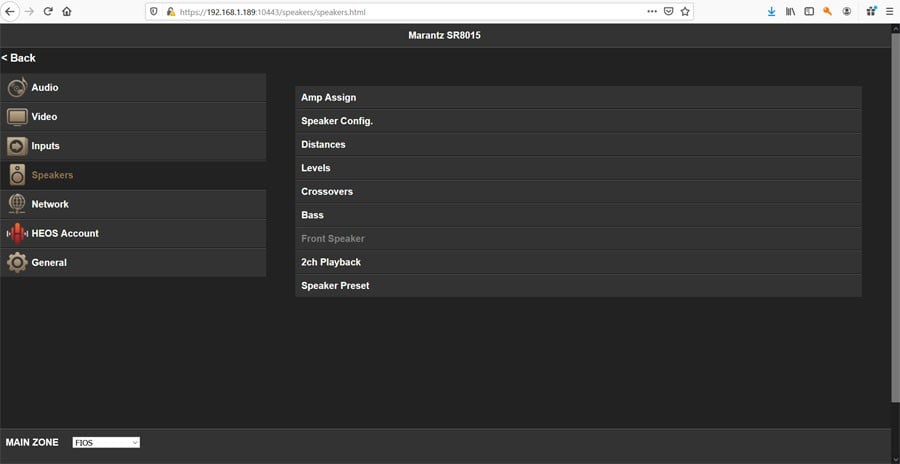Open the Amp Assign menu item
Viewport: 900px width, 464px height.
coord(578,97)
